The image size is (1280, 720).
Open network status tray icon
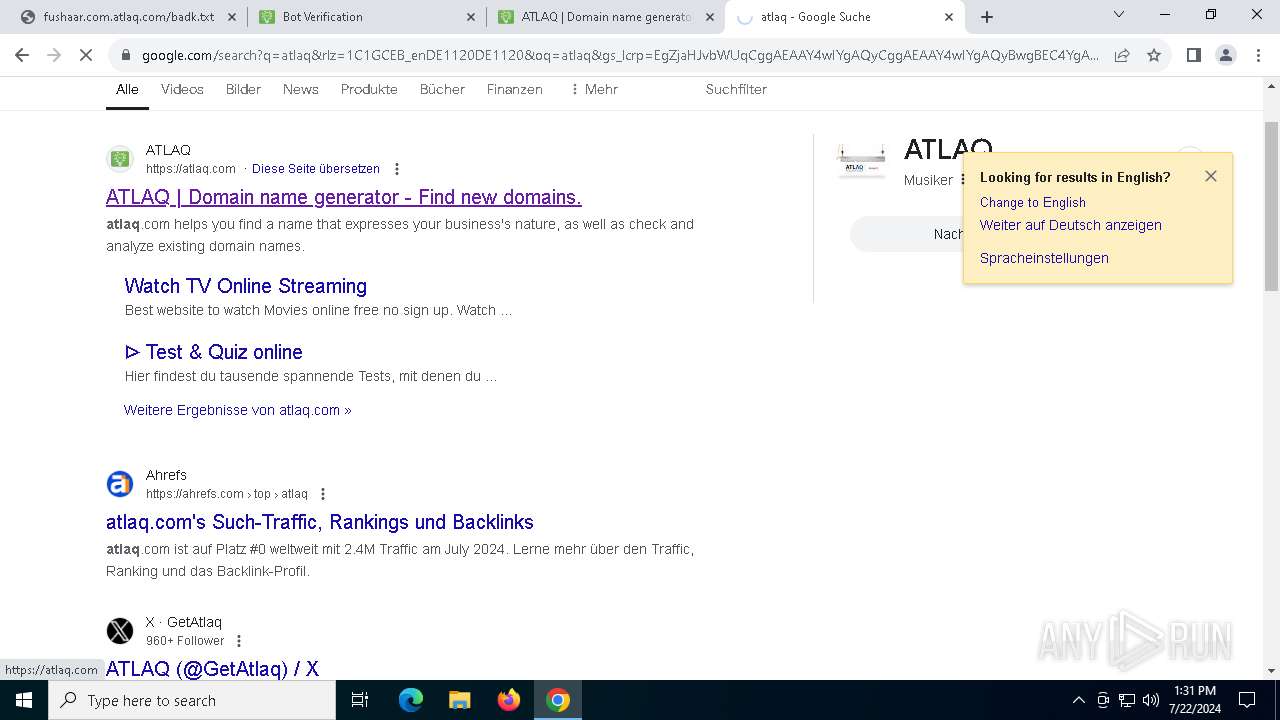[x=1127, y=700]
